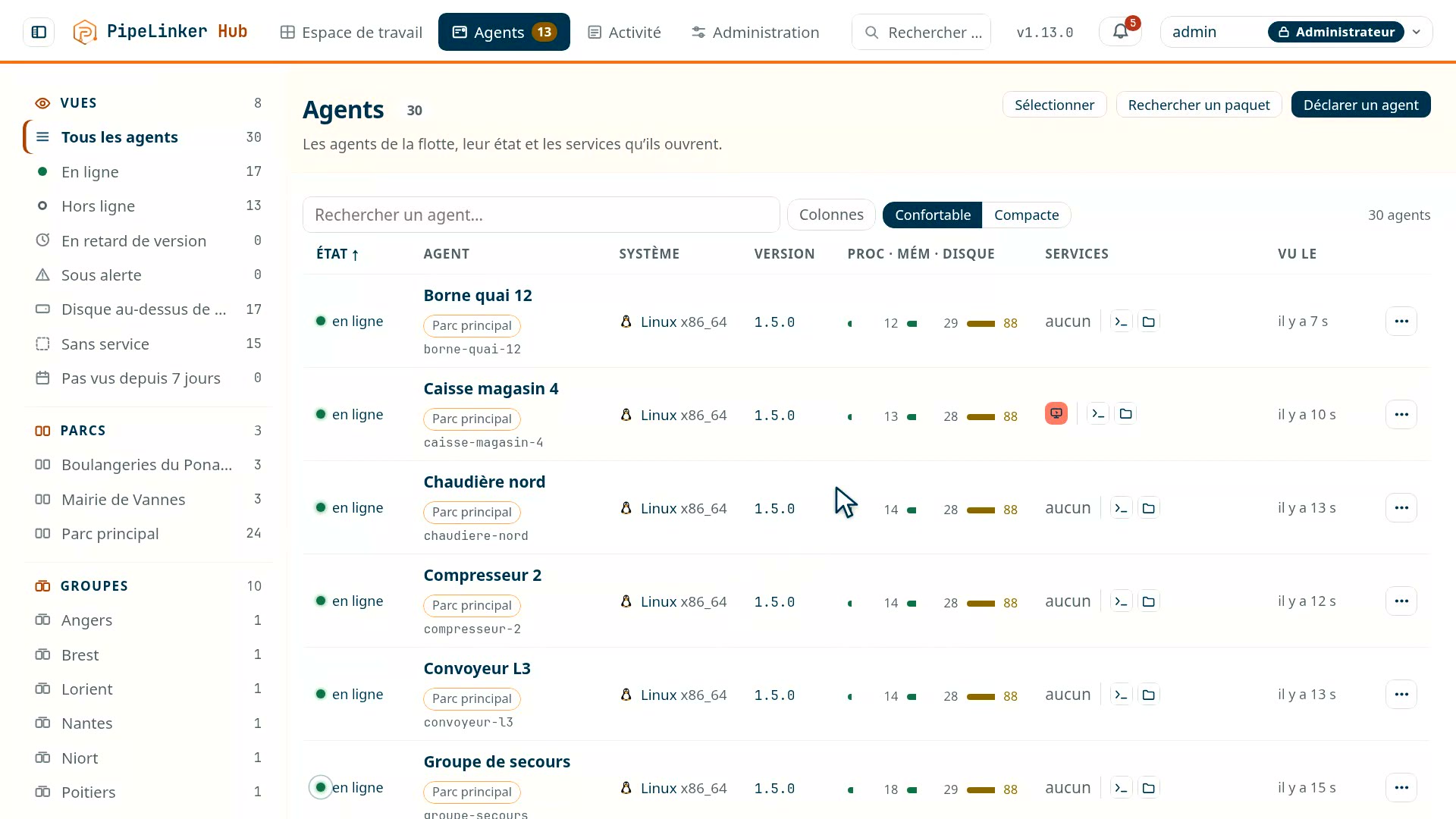
Task: Open remote desktop service for Caisse magasin 4
Action: pos(1056,413)
